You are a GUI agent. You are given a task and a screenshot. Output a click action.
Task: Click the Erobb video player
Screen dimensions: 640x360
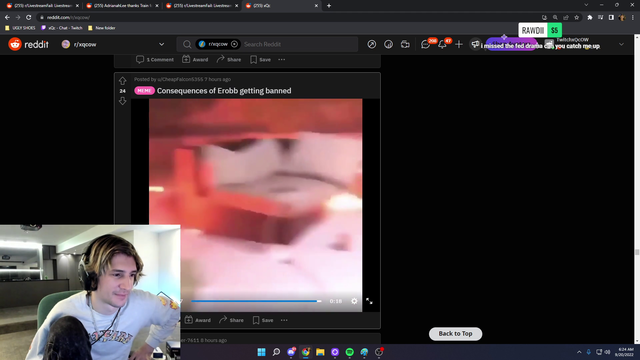coord(256,204)
